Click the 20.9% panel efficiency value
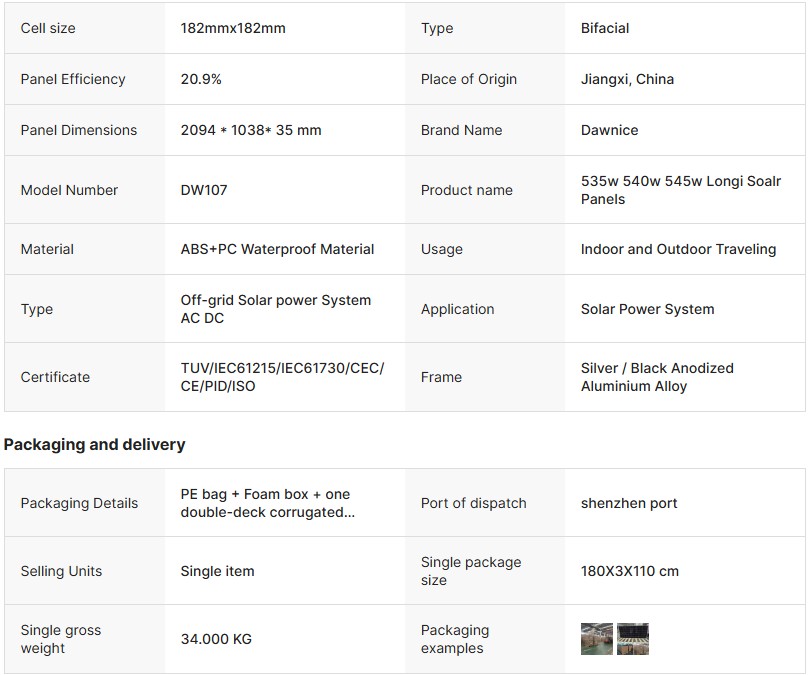 pos(201,79)
